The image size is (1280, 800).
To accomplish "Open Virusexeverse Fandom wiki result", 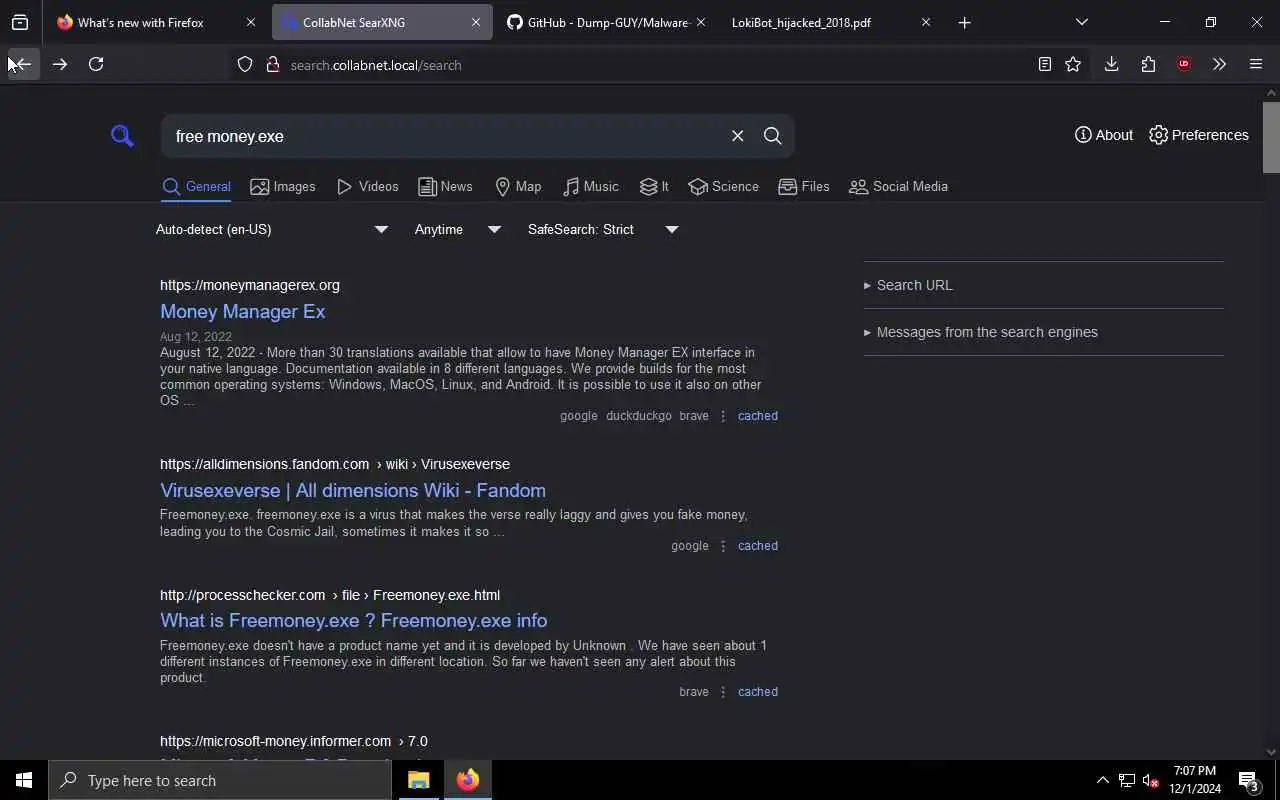I will 353,490.
